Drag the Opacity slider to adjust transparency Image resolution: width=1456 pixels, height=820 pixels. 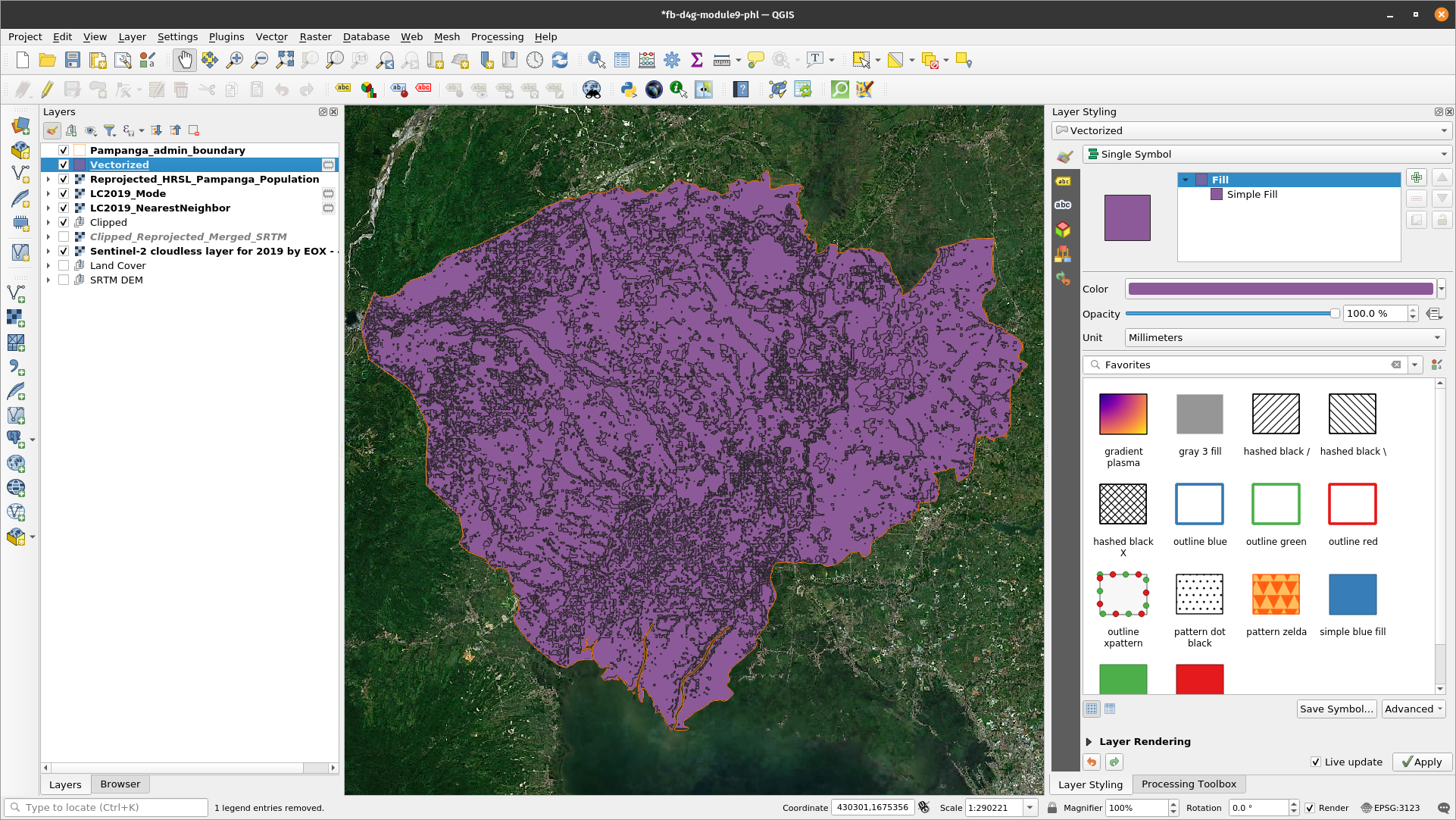1233,313
